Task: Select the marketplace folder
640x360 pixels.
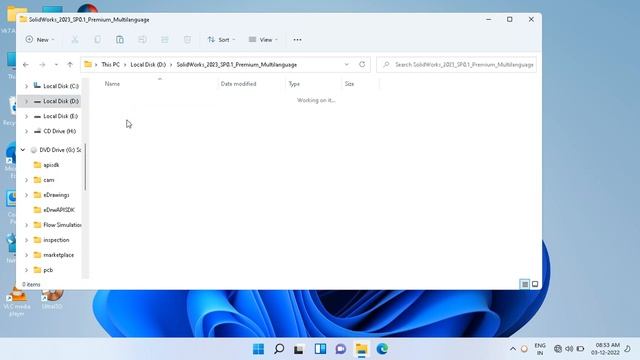Action: point(58,255)
